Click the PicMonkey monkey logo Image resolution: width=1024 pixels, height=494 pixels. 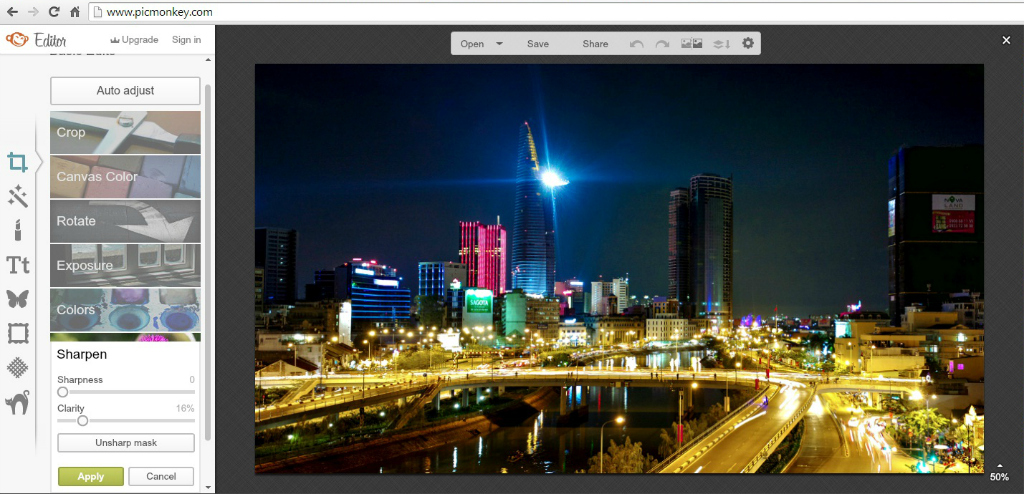(x=17, y=40)
